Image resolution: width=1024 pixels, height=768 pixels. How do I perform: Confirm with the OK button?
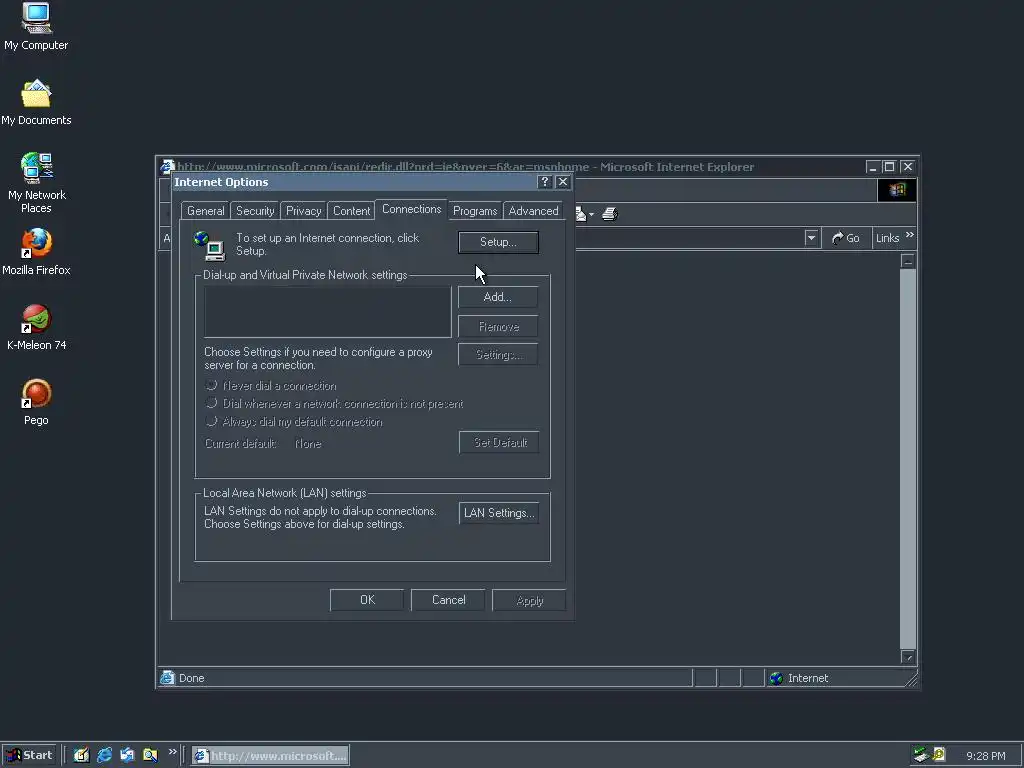pyautogui.click(x=367, y=600)
